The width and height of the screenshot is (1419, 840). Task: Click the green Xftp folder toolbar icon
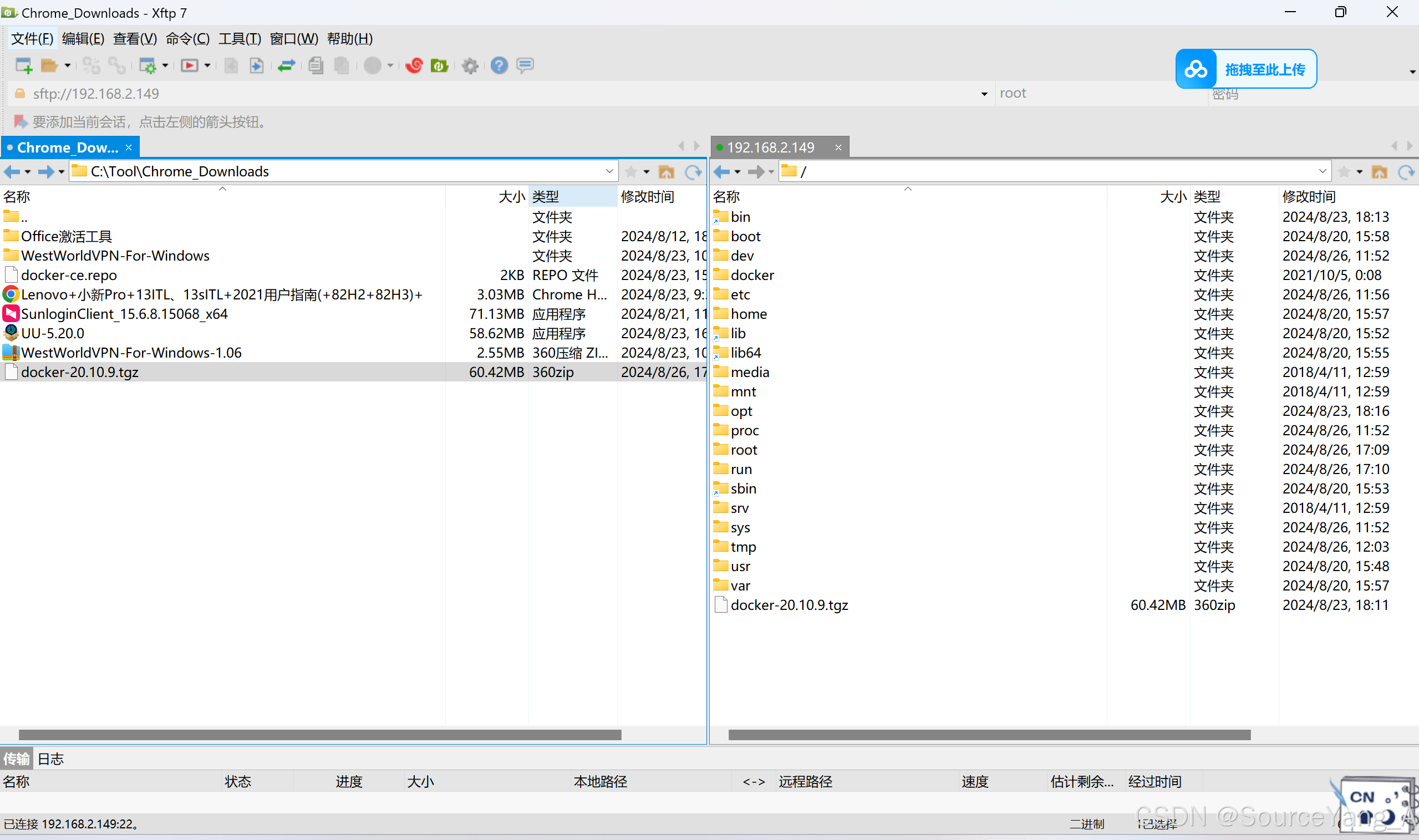[439, 65]
